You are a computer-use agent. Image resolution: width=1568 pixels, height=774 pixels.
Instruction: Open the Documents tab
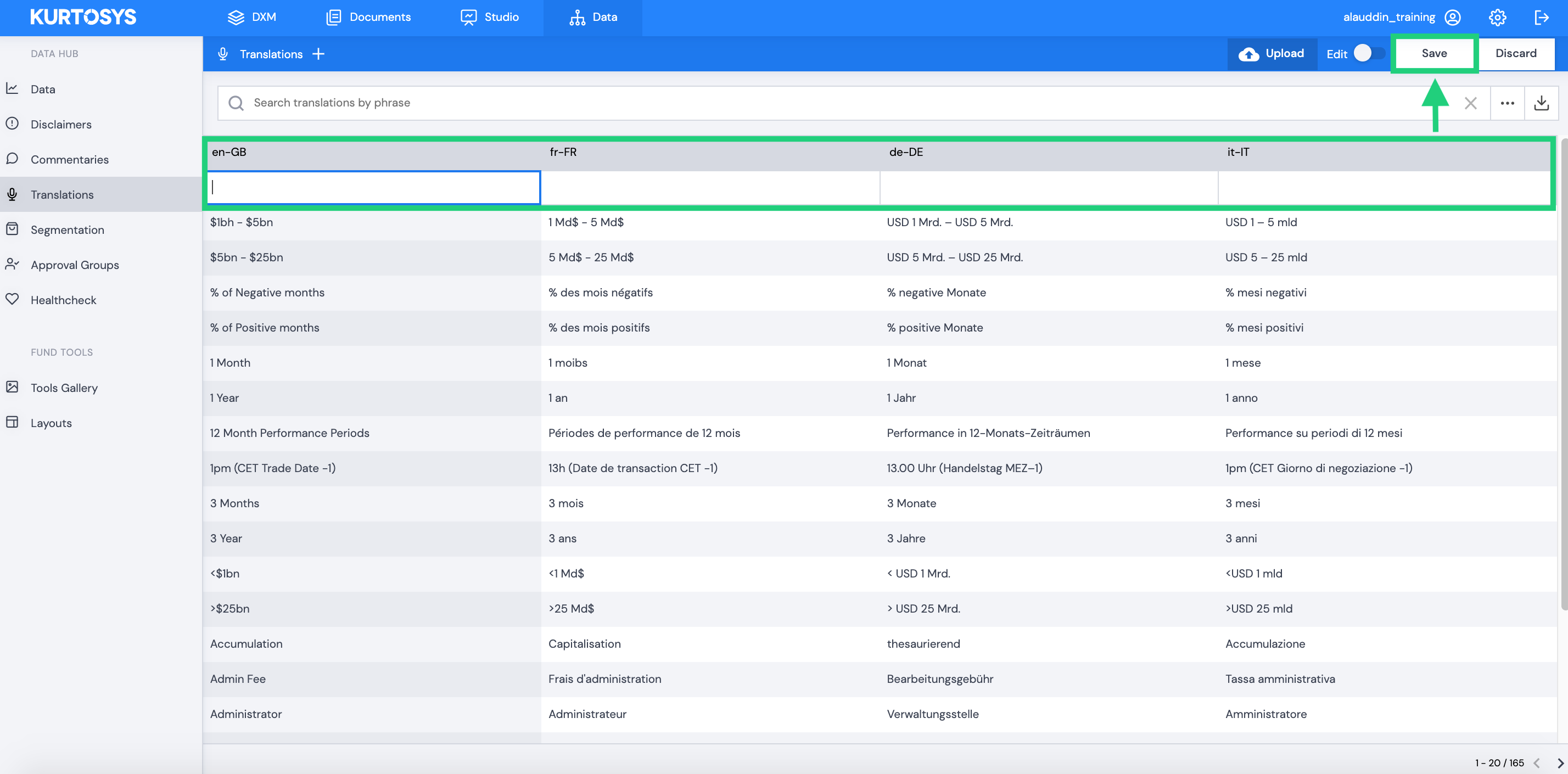coord(368,17)
